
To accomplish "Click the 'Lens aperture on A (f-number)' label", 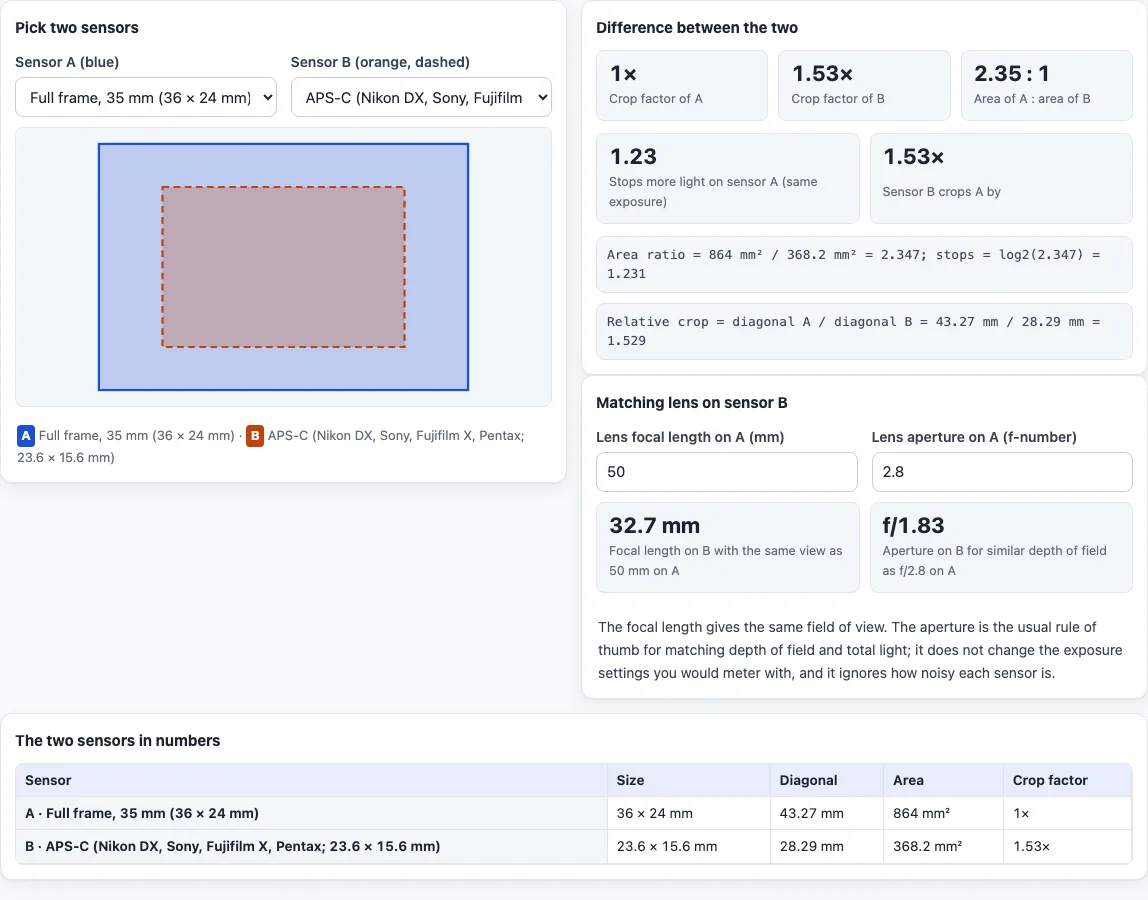I will point(974,437).
